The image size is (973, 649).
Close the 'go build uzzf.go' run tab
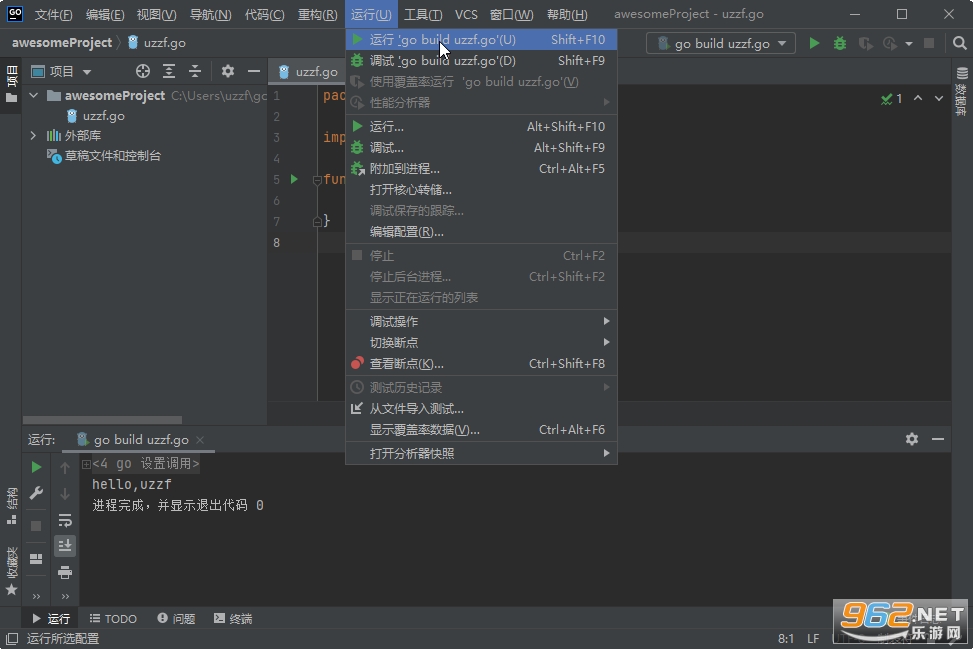(x=200, y=440)
